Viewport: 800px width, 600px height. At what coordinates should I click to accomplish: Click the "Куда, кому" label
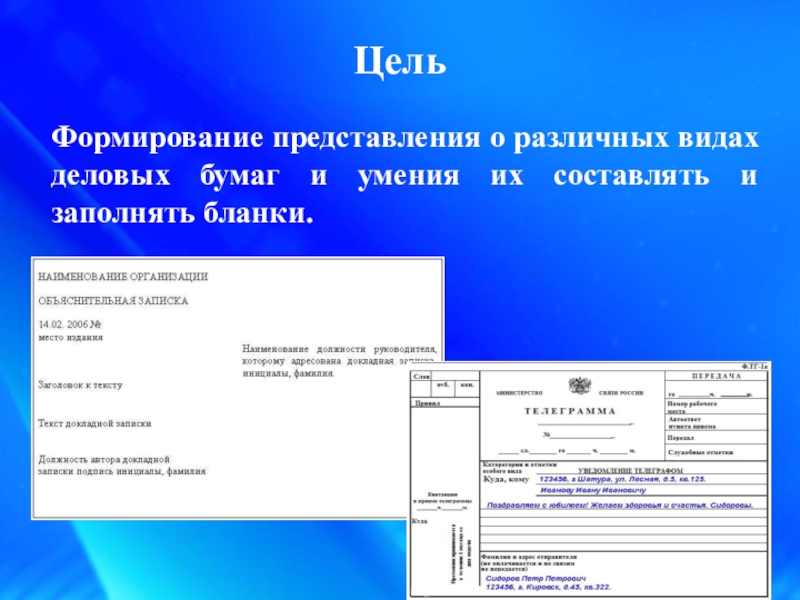[506, 480]
